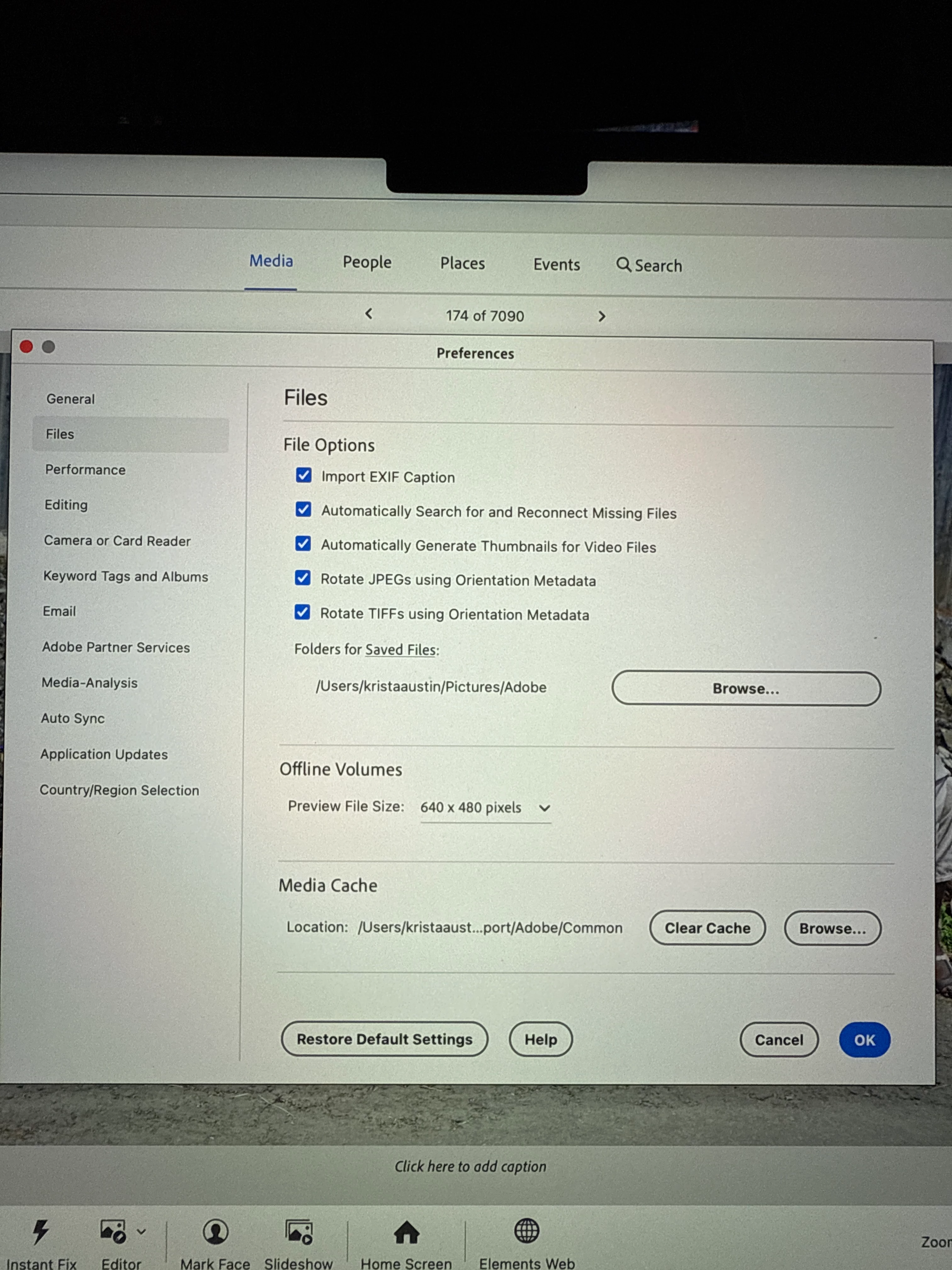Image resolution: width=952 pixels, height=1270 pixels.
Task: Open Elements Web globe icon
Action: (x=526, y=1231)
